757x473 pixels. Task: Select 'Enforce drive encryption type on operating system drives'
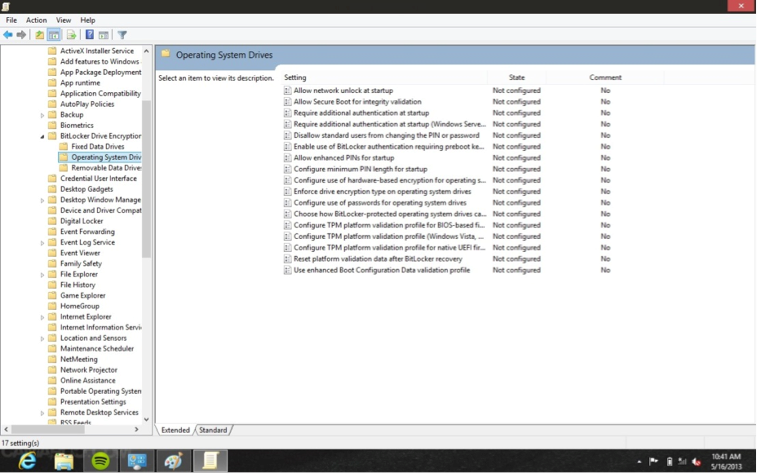pos(382,191)
